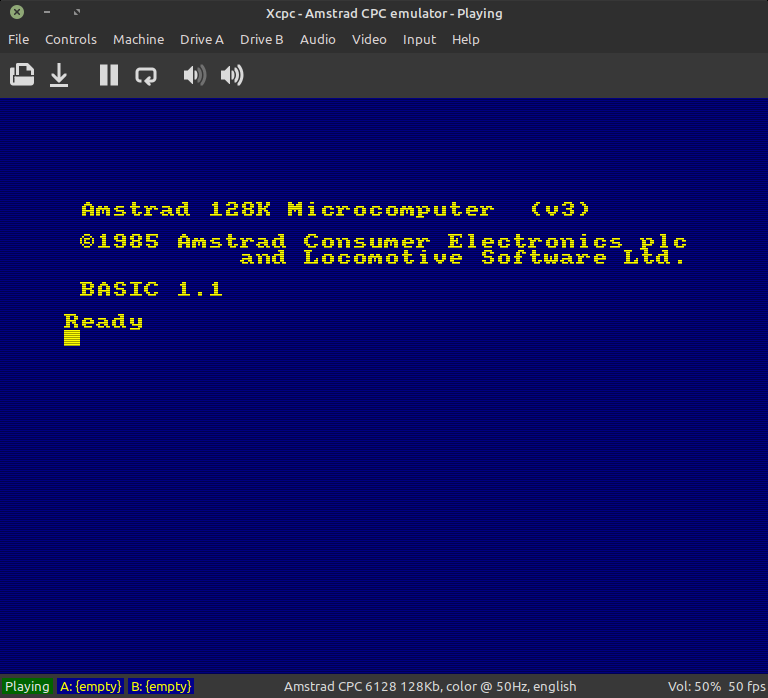
Task: Maximize the Xcpc emulator window
Action: (77, 12)
